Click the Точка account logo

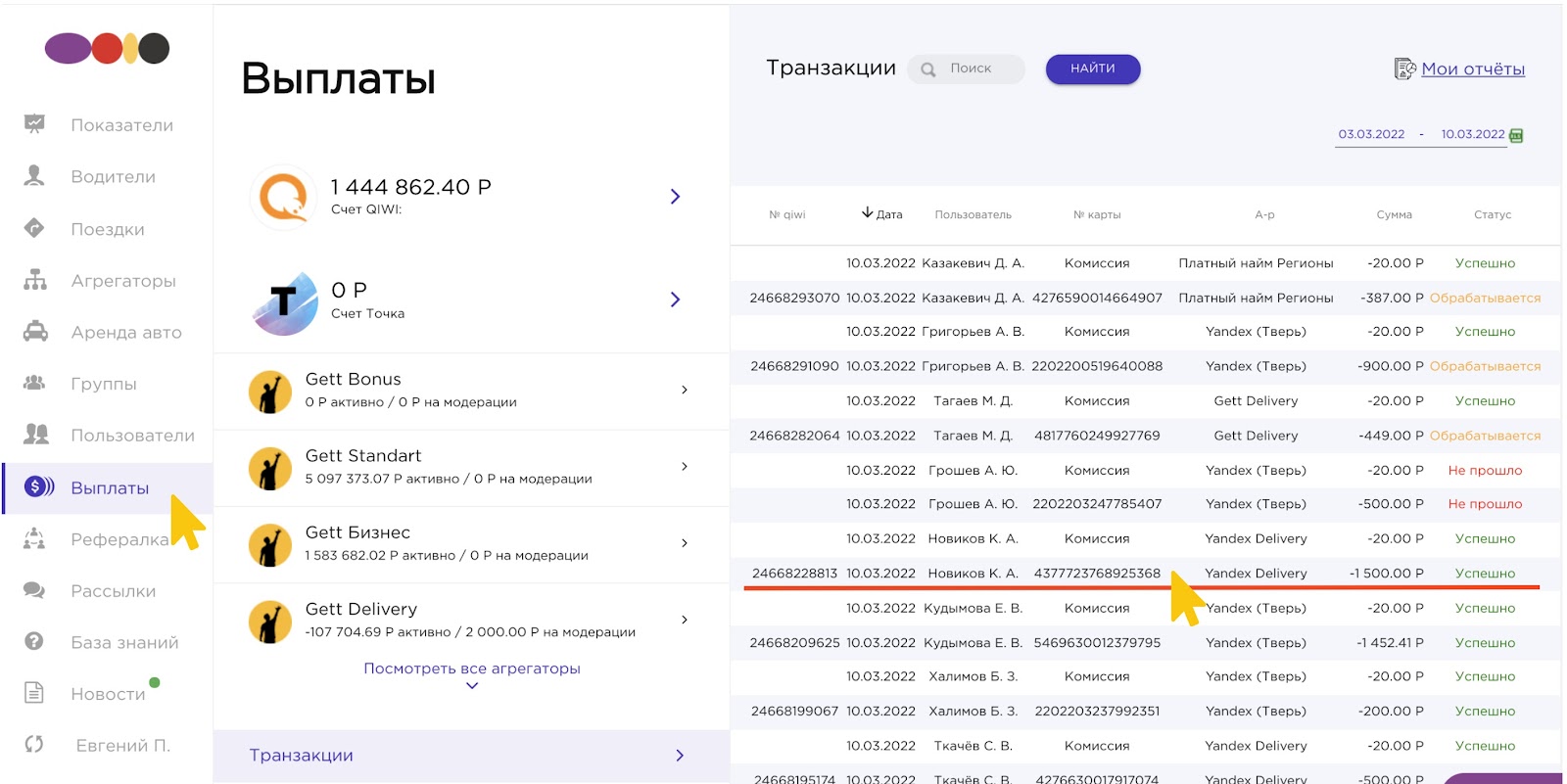pos(284,303)
